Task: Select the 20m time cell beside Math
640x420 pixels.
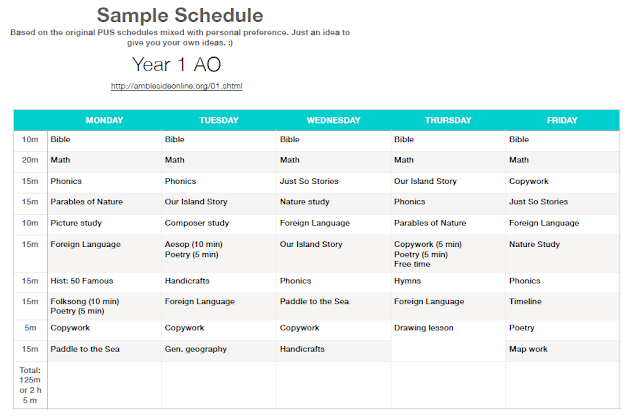Action: [30, 160]
